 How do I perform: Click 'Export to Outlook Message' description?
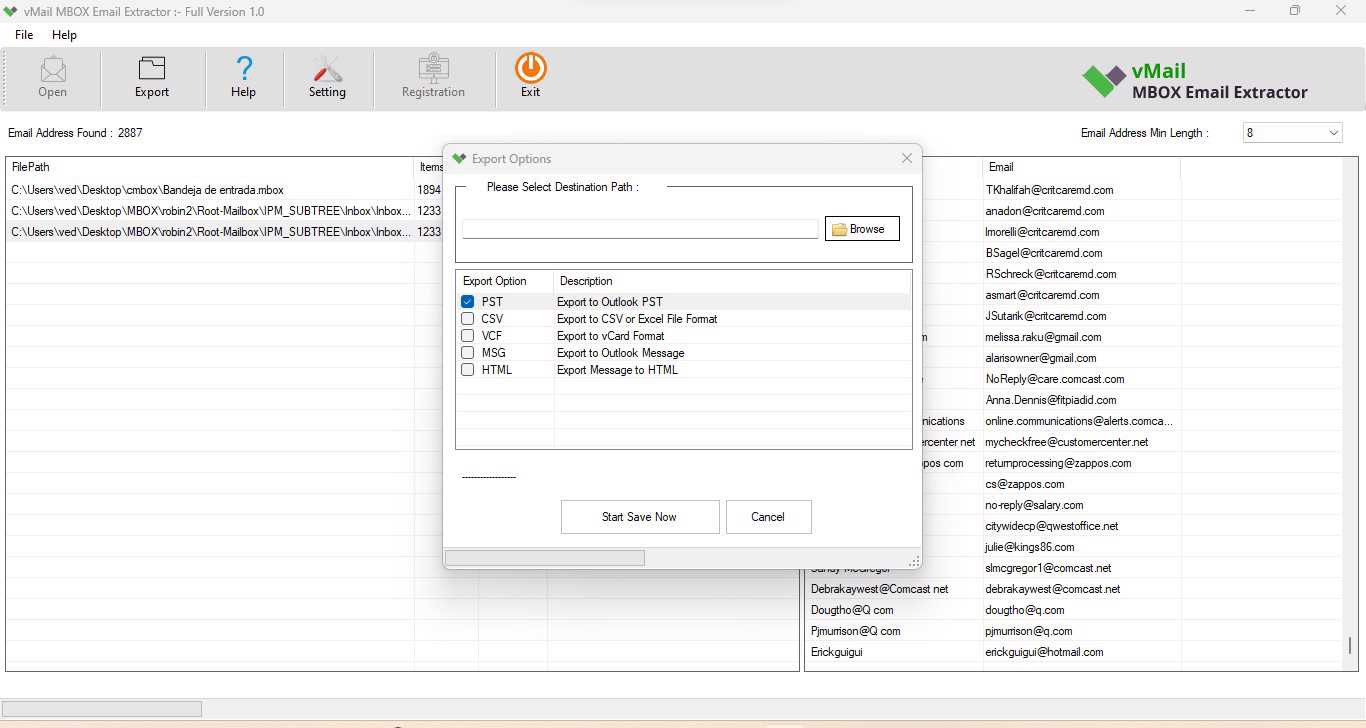(621, 353)
